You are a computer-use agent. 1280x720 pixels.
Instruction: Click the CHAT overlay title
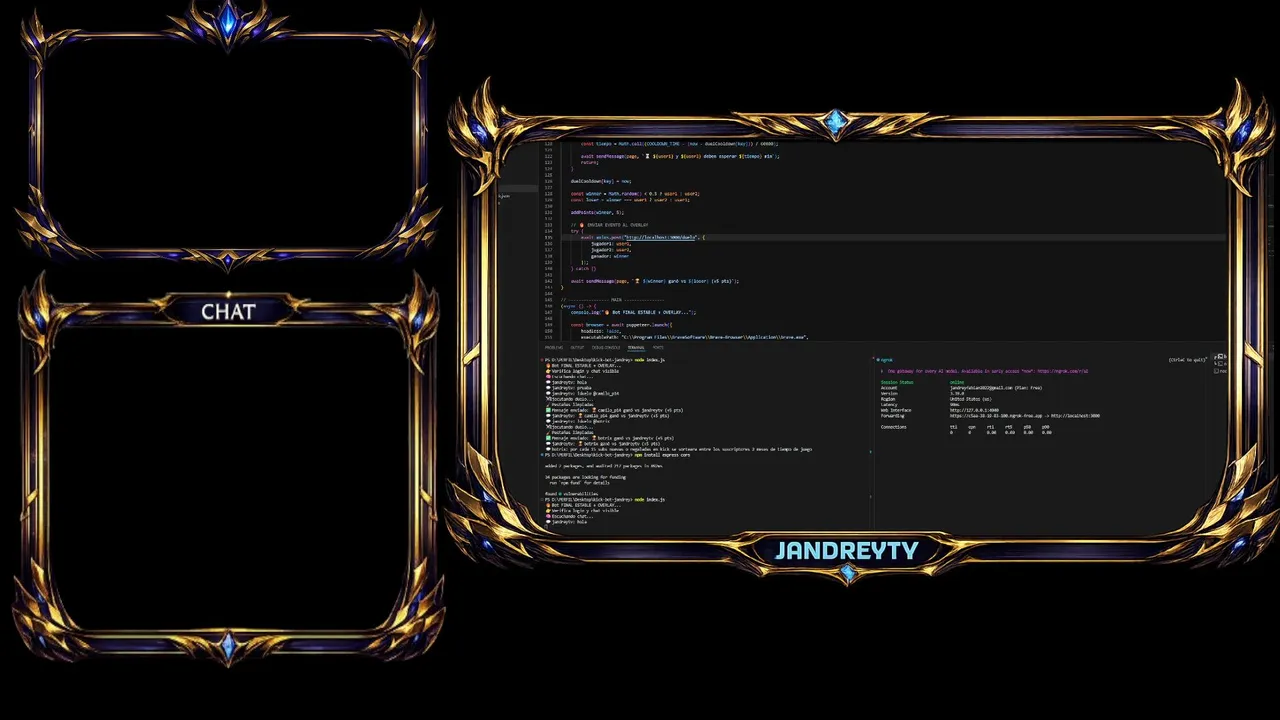(x=228, y=312)
